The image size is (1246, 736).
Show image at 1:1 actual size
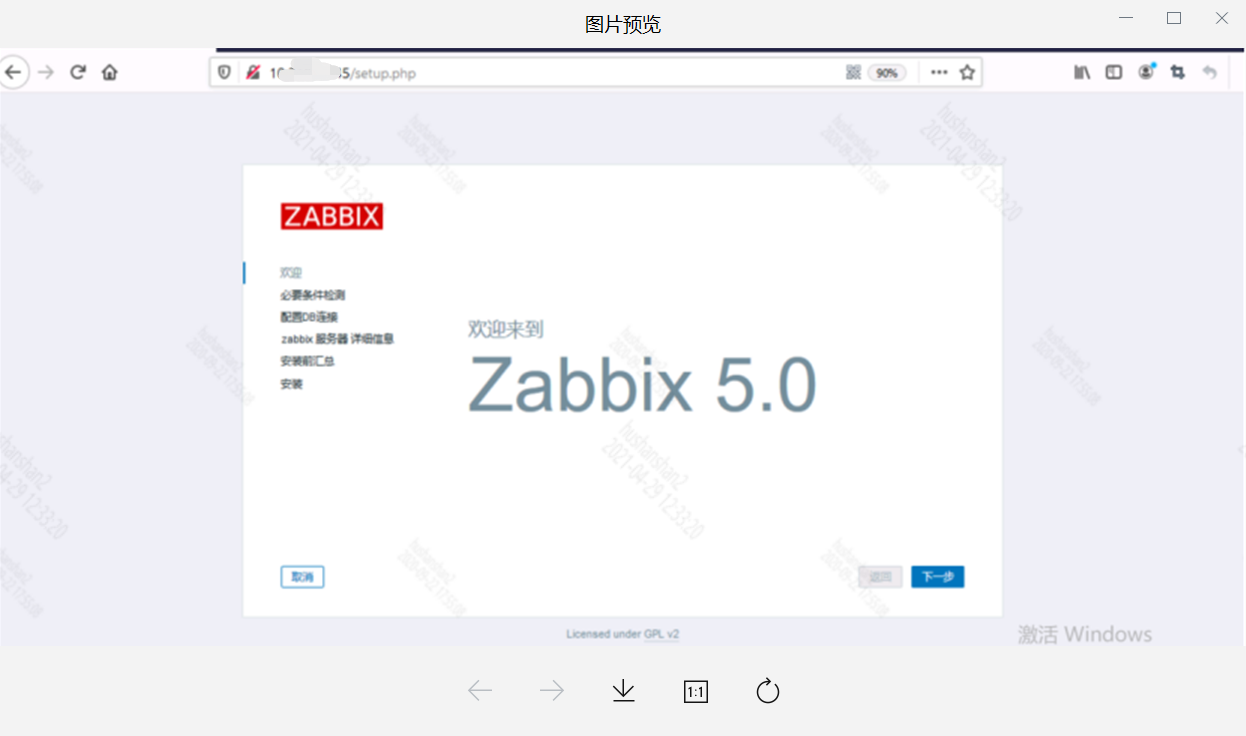[x=696, y=691]
